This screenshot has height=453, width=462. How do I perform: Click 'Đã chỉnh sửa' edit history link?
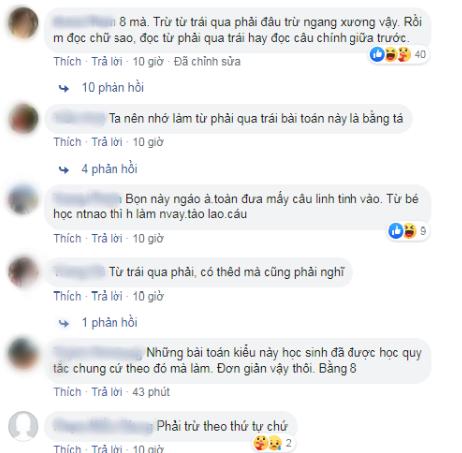207,62
